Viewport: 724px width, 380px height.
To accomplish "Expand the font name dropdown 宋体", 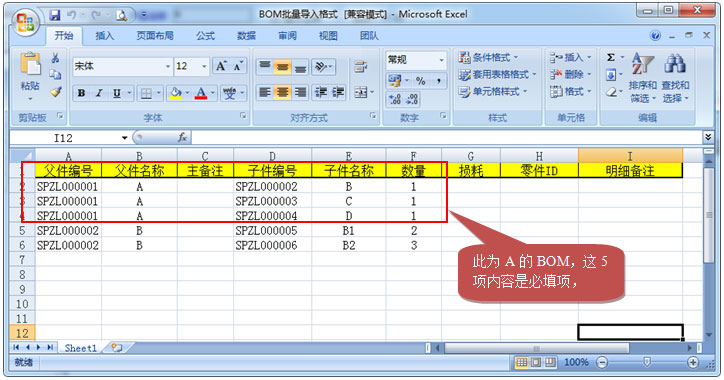I will coord(168,66).
